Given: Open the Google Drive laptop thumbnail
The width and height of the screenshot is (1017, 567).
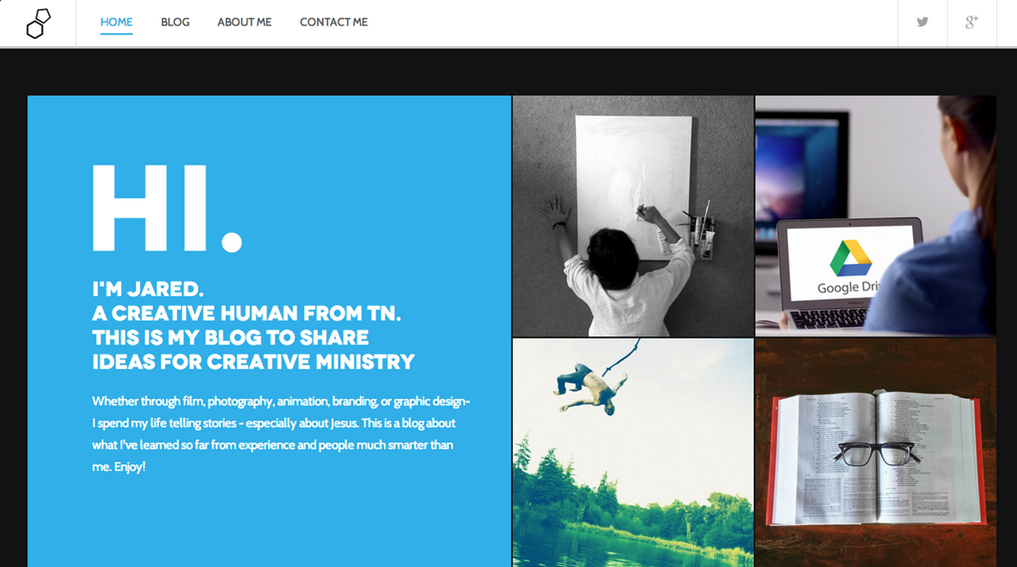Looking at the screenshot, I should 876,216.
